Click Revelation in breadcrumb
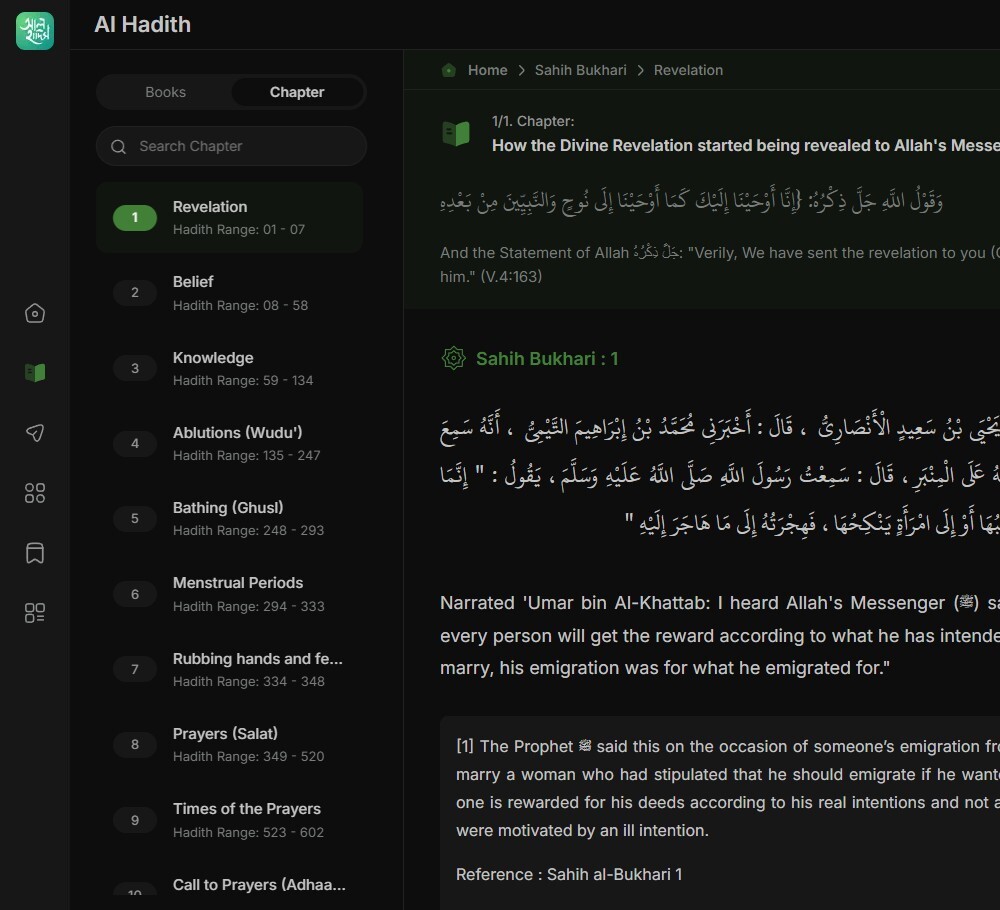 688,70
